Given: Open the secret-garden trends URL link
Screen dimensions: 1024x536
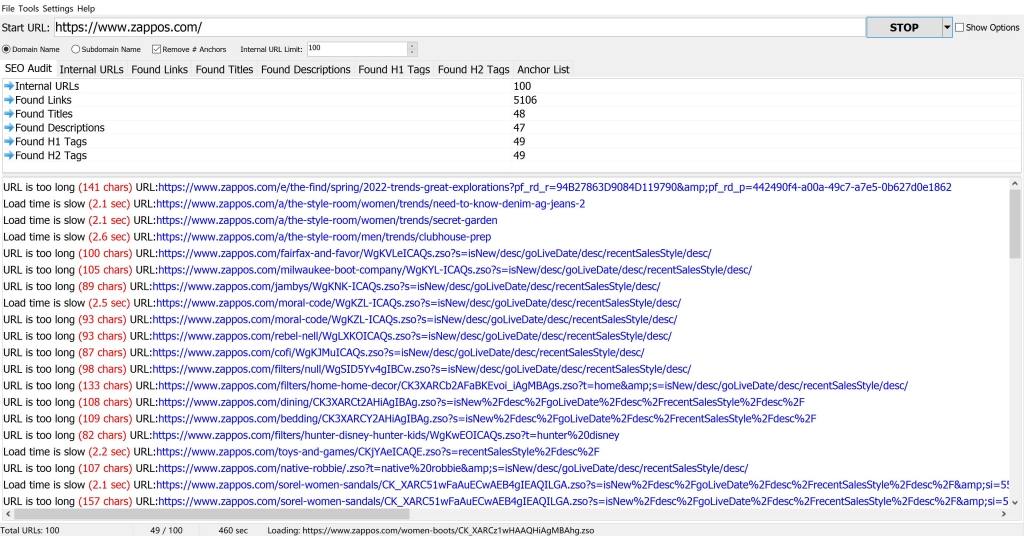Looking at the screenshot, I should pyautogui.click(x=327, y=221).
